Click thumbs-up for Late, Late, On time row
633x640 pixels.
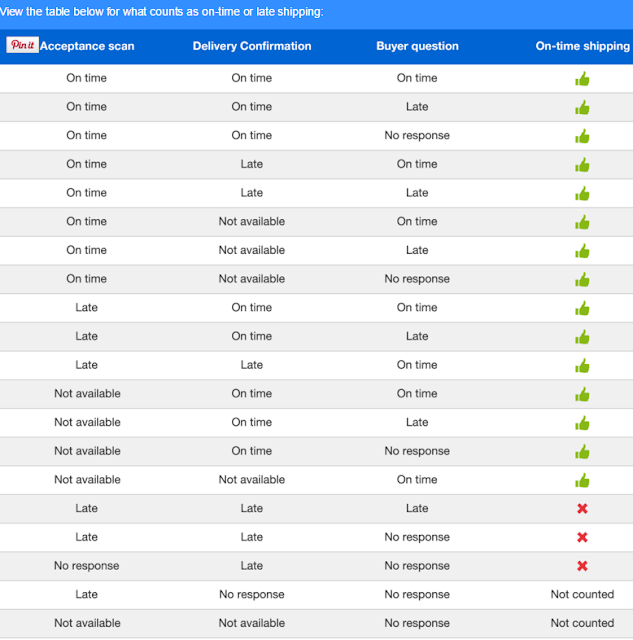[x=582, y=365]
